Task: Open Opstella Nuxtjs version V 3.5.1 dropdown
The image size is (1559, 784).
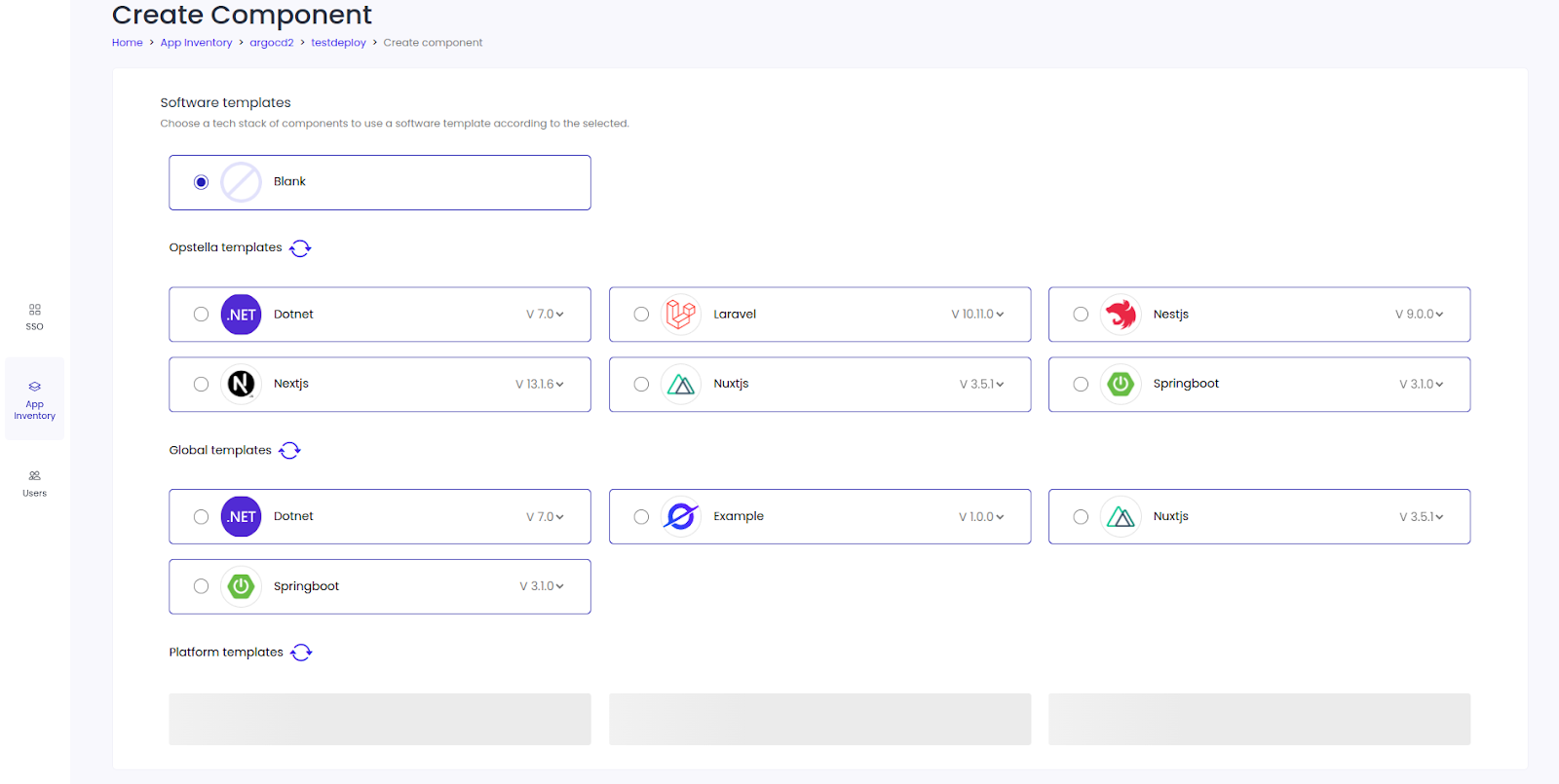Action: (x=981, y=384)
